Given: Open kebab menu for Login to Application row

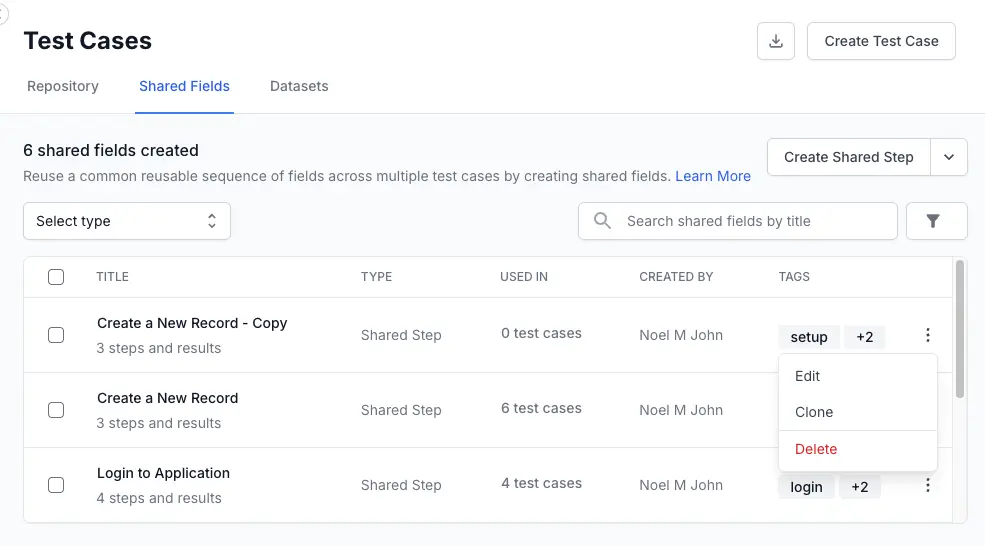Looking at the screenshot, I should click(x=927, y=485).
